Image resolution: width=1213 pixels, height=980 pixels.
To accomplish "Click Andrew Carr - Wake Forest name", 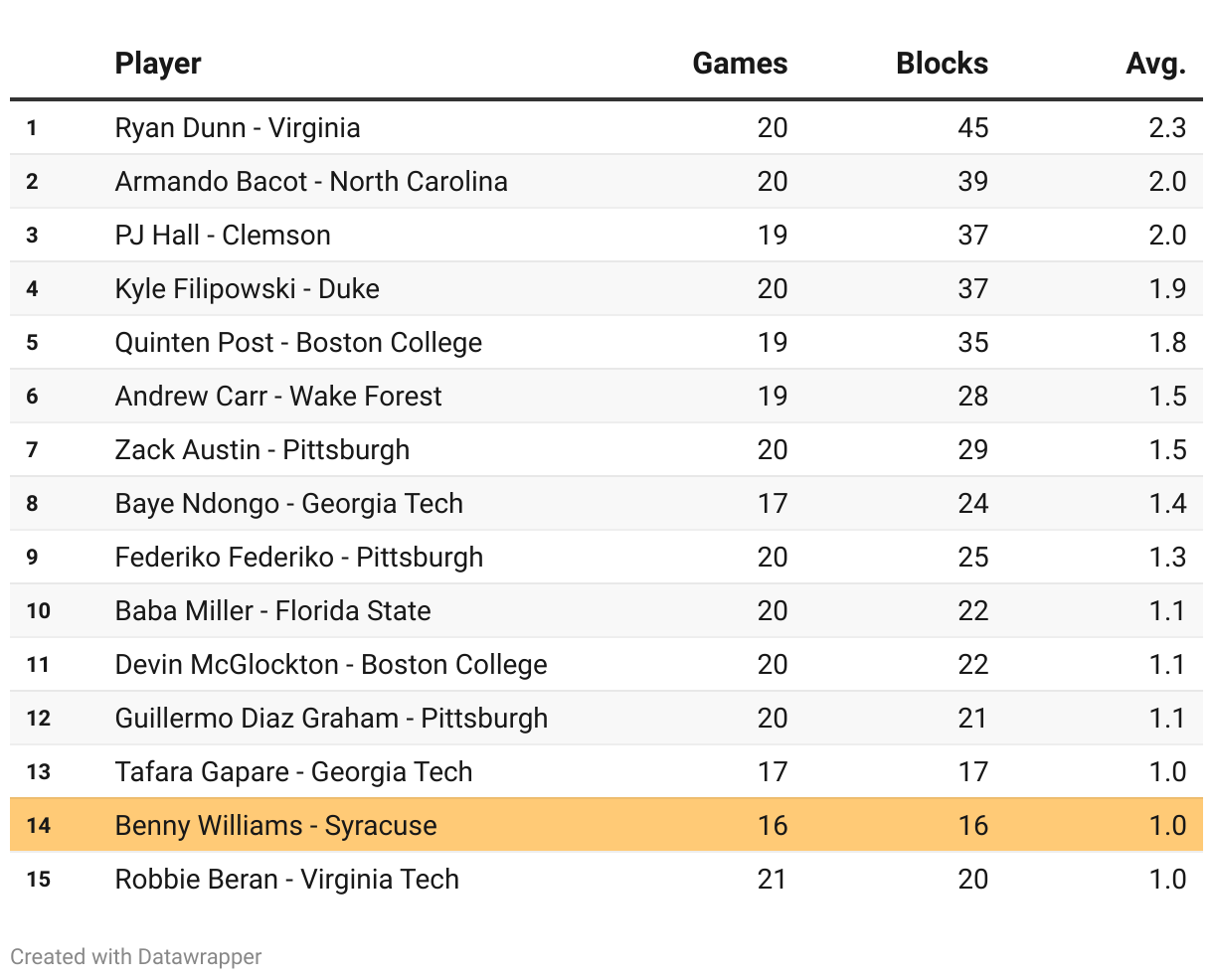I will [278, 397].
